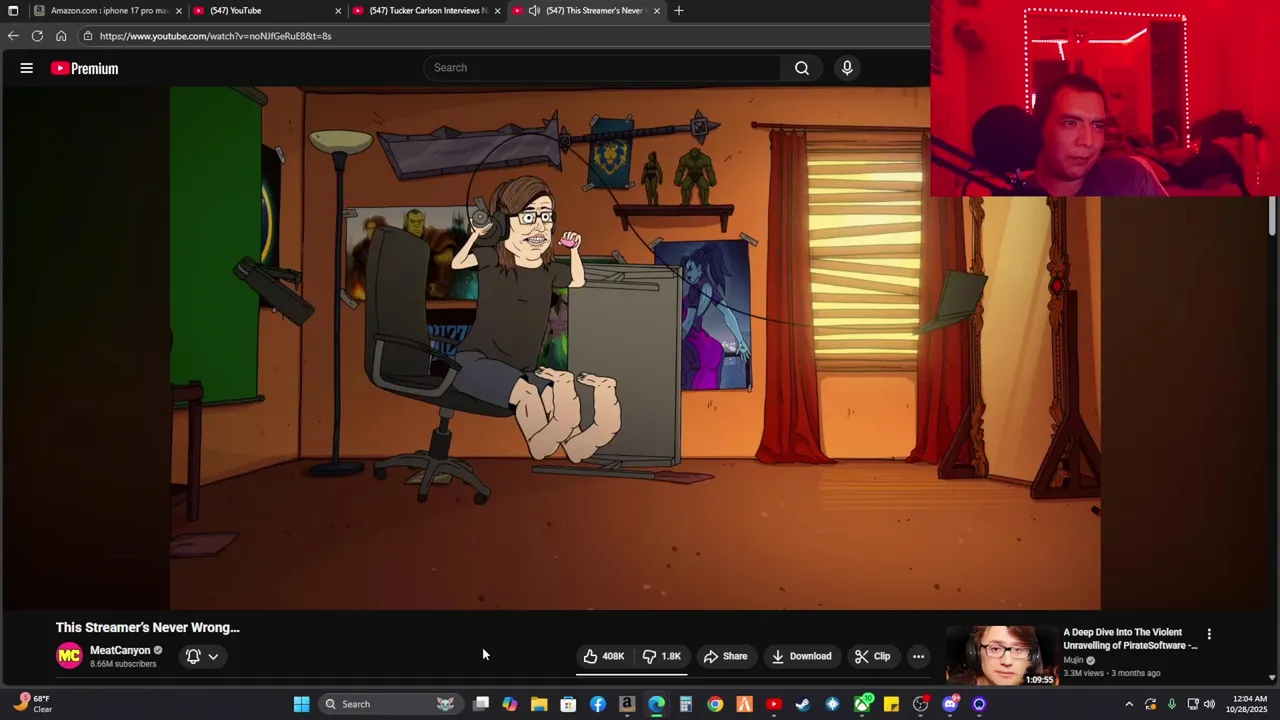
Task: Switch to Microsoft Edge on the taskbar
Action: [x=656, y=704]
